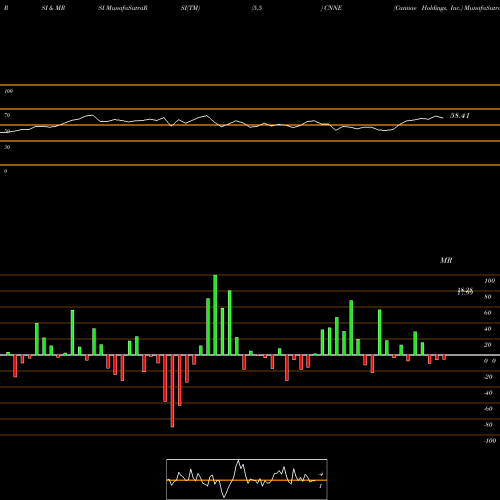Click the histogram axis label -40
The width and height of the screenshot is (500, 500).
tap(488, 393)
